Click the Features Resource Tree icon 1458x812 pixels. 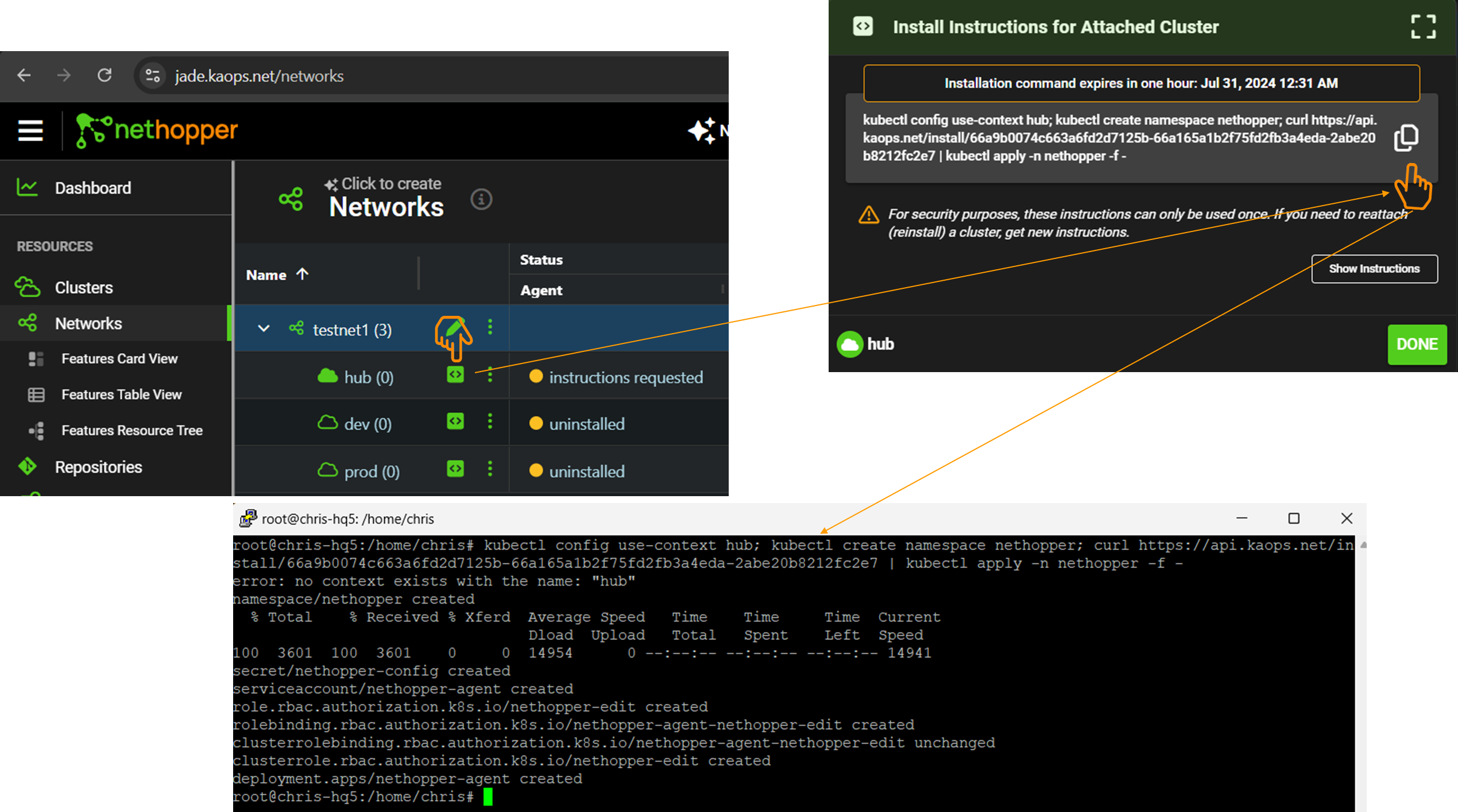[x=36, y=430]
